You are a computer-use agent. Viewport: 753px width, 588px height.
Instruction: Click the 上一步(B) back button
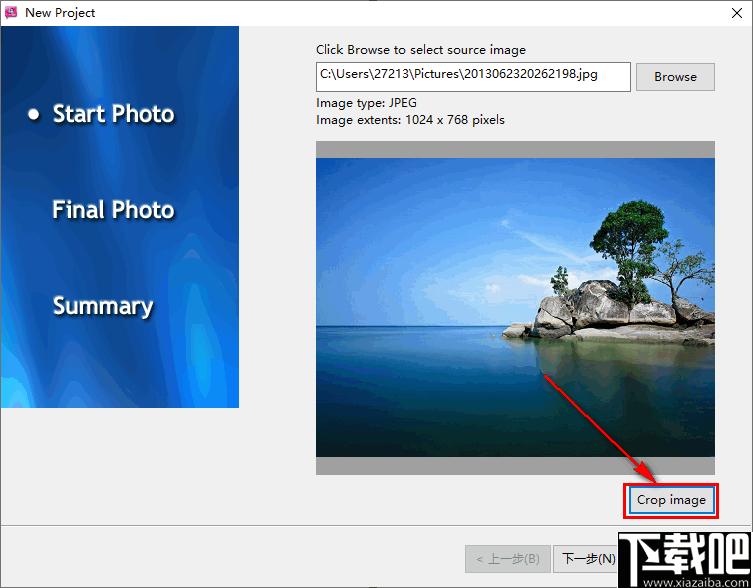508,559
